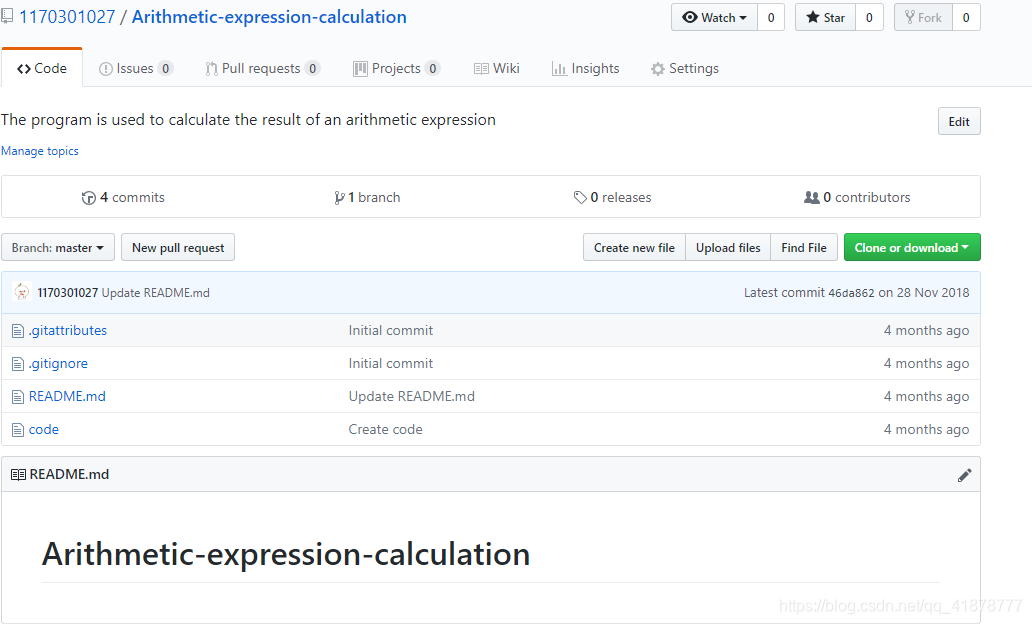Open the Wiki tab
The image size is (1032, 624).
pos(497,68)
